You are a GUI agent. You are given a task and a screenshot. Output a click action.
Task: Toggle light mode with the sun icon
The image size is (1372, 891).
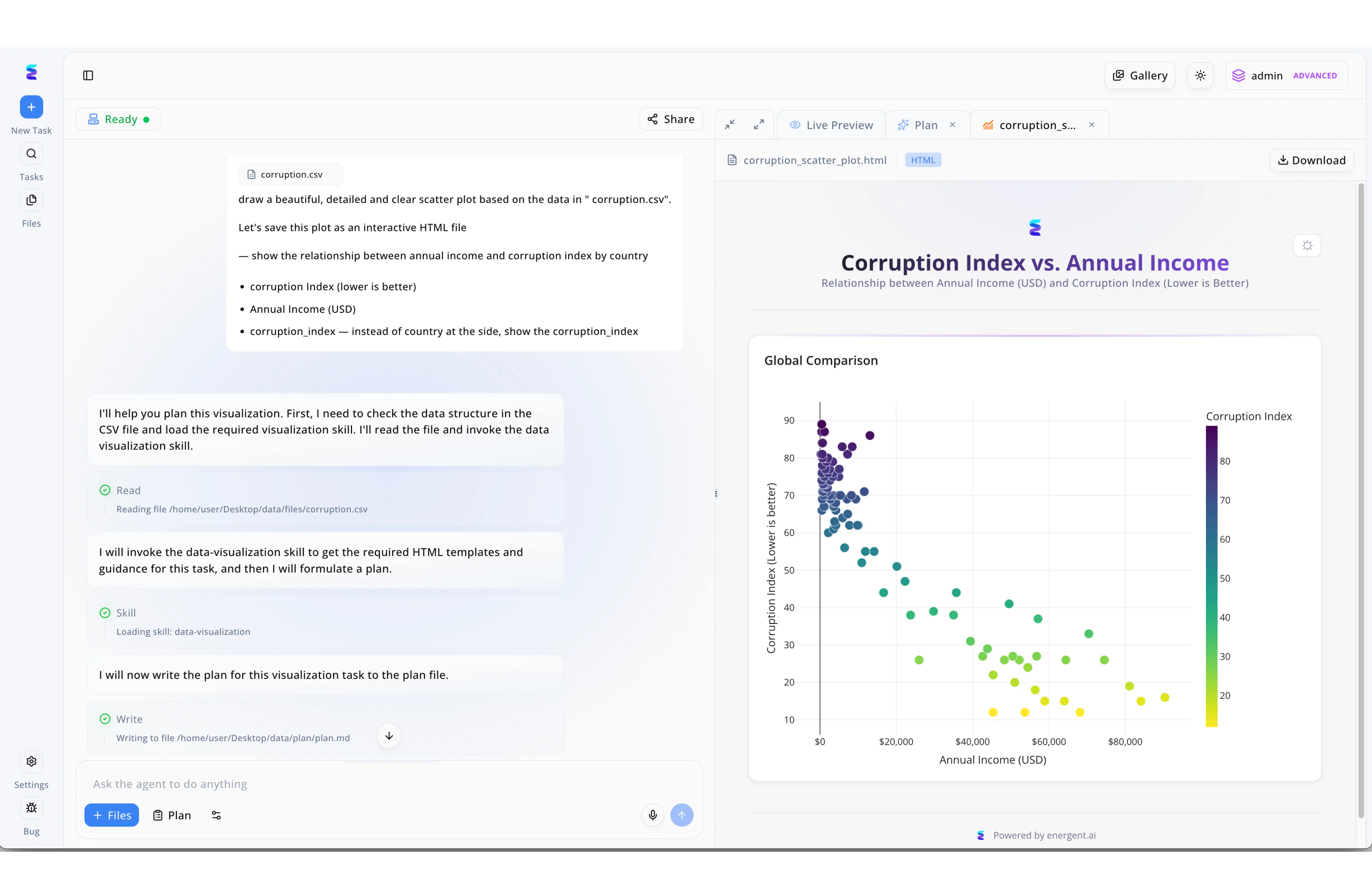point(1200,75)
